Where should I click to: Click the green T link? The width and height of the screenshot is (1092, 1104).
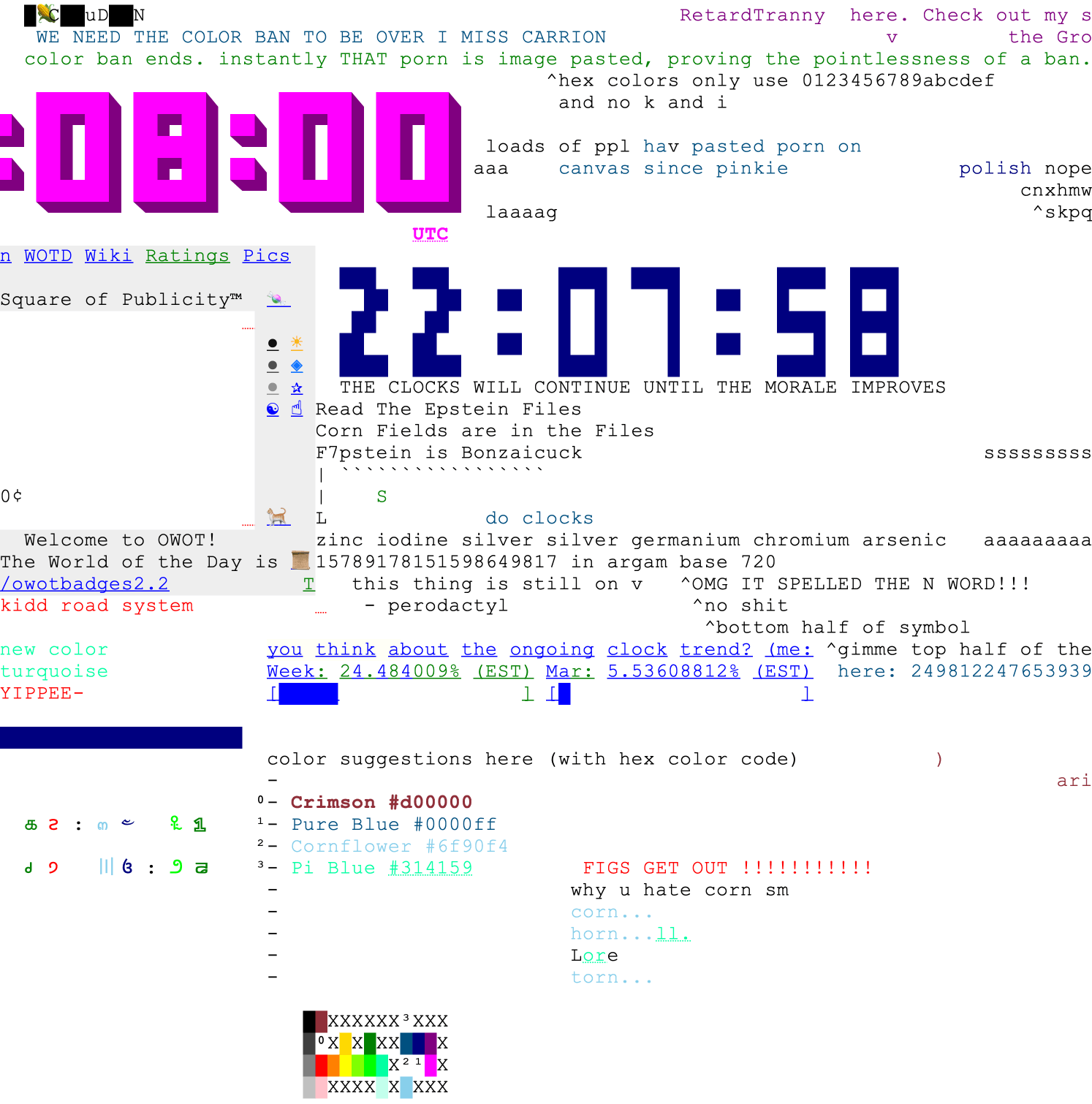(308, 583)
